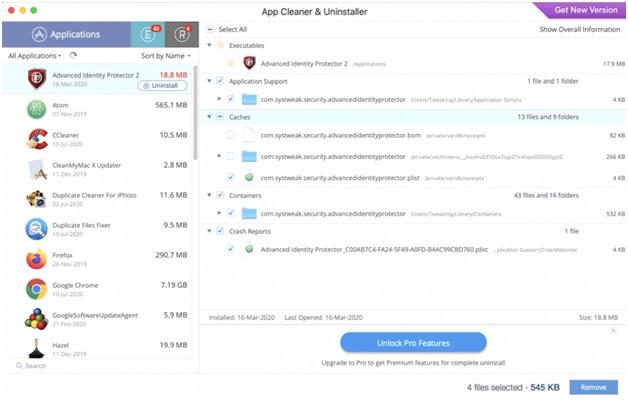The height and width of the screenshot is (403, 628).
Task: Uncheck the Containers category checkbox
Action: coord(220,195)
